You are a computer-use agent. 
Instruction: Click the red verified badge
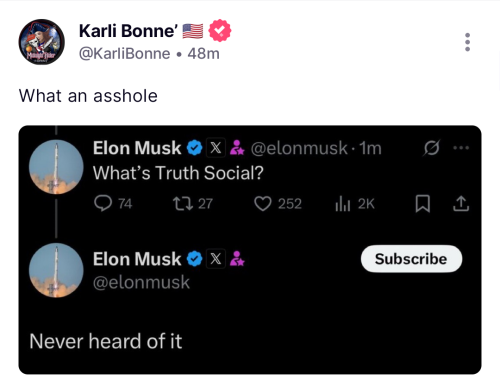220,31
